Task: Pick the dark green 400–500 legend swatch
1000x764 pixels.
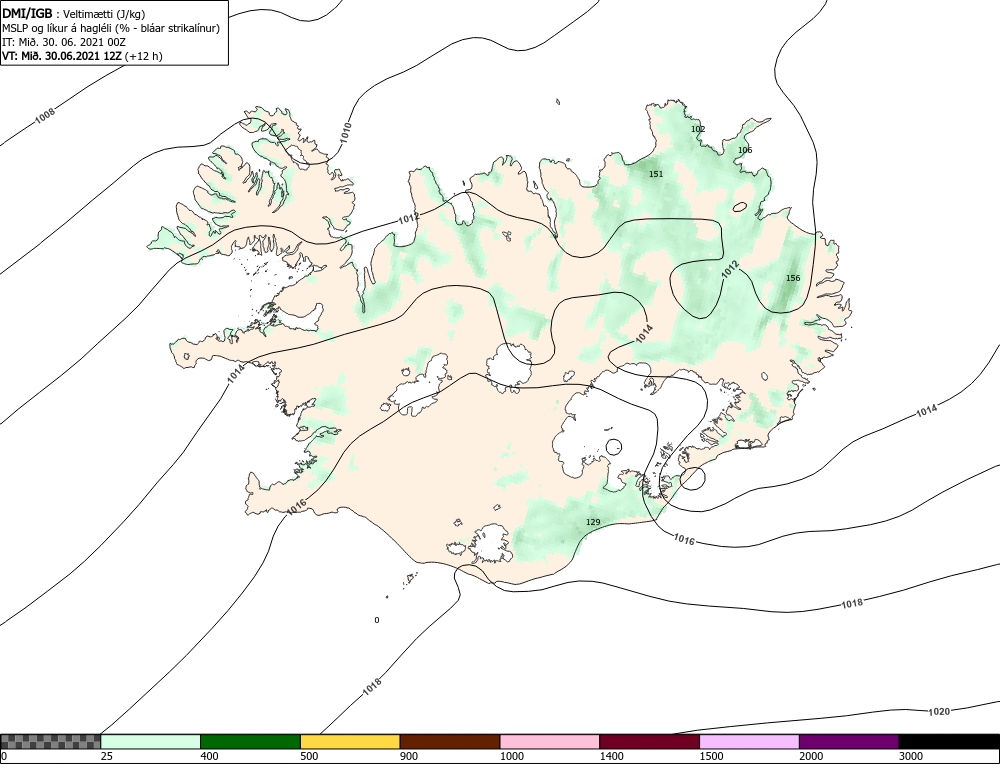Action: click(x=250, y=741)
